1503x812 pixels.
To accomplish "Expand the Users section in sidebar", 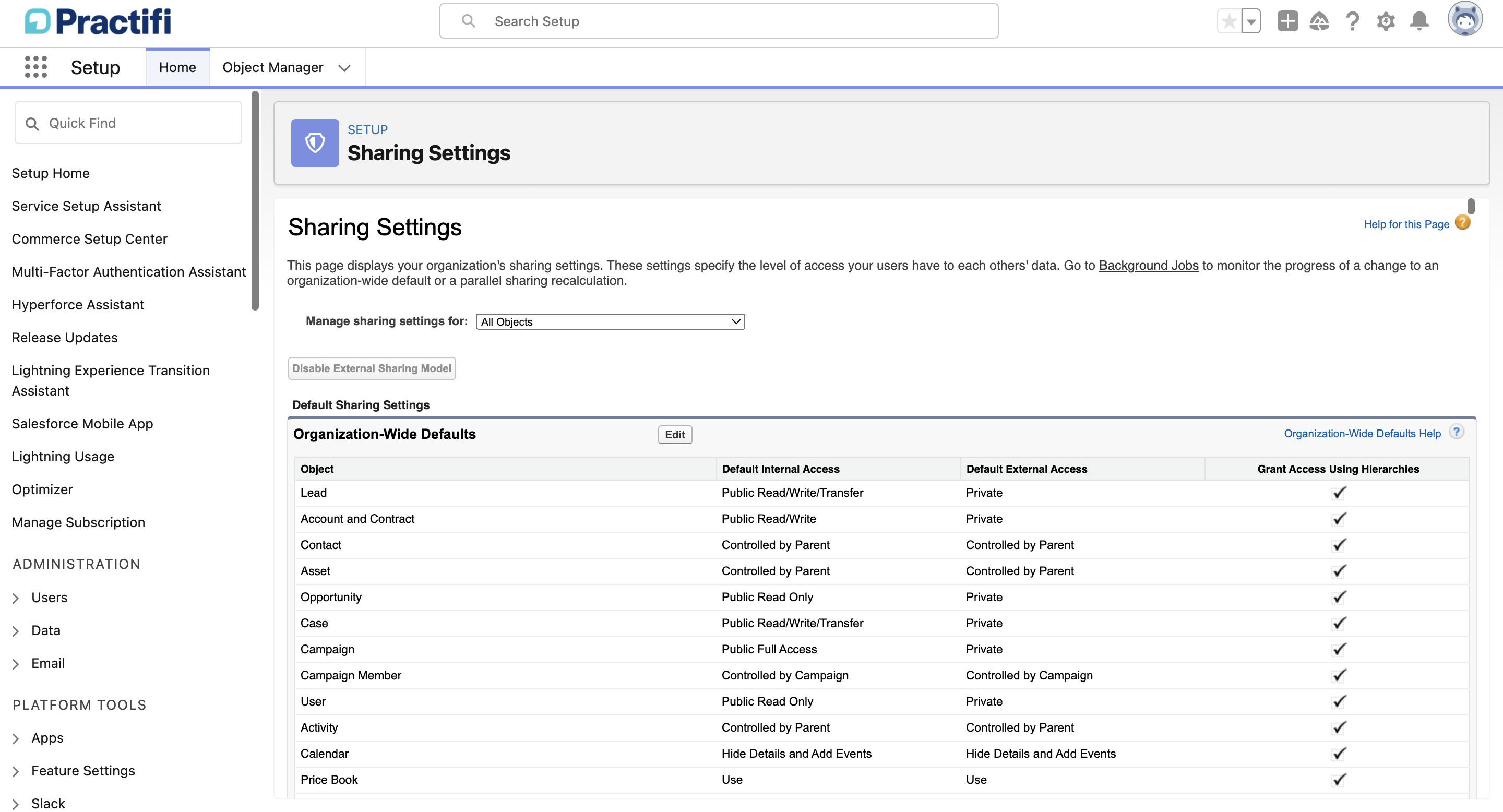I will coord(15,598).
